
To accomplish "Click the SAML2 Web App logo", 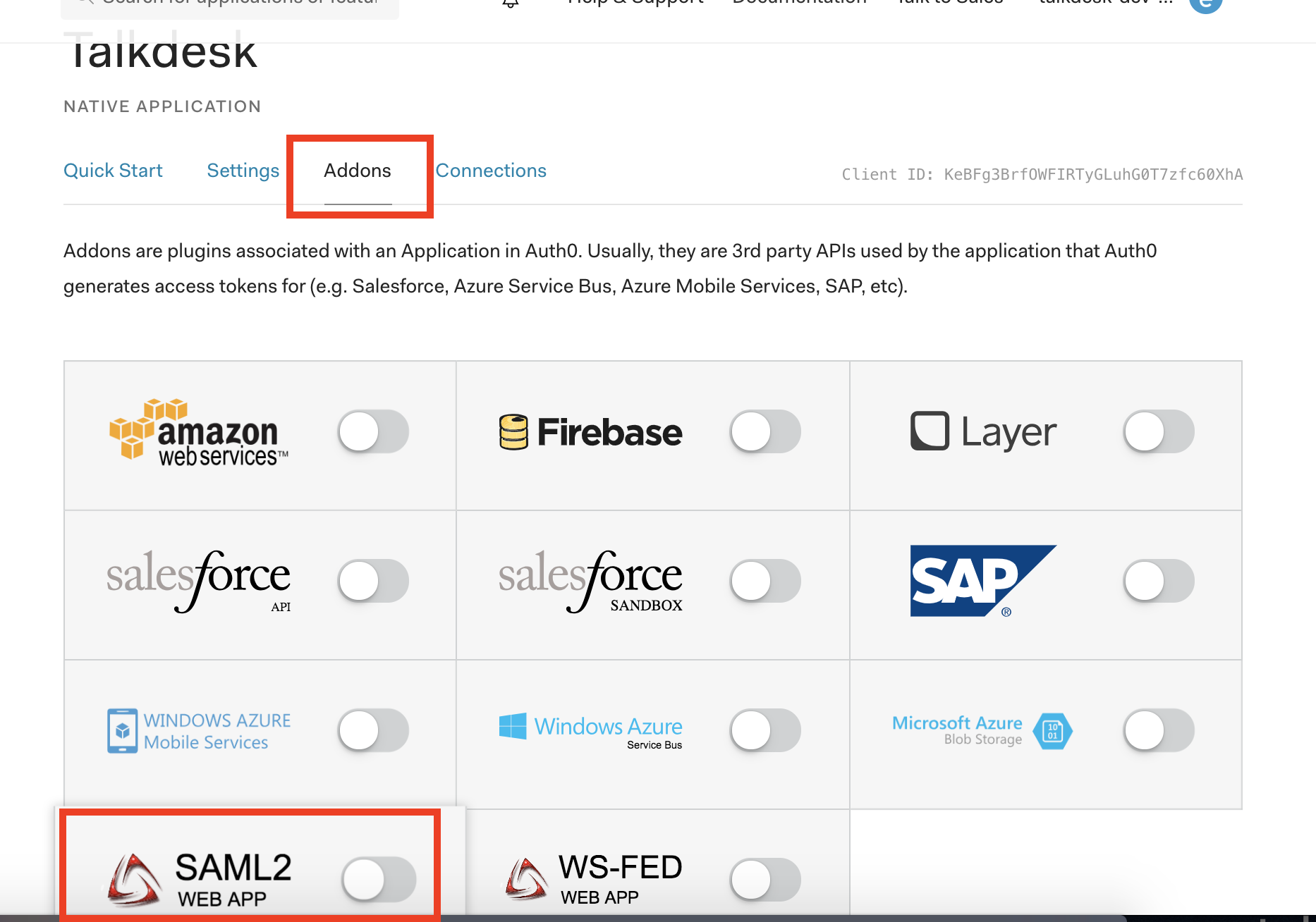I will click(x=200, y=879).
